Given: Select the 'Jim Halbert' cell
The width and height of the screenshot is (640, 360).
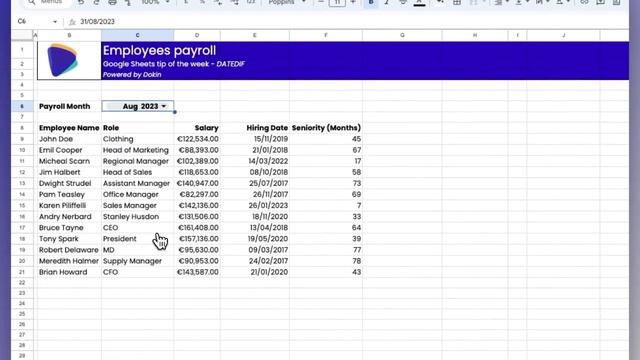Looking at the screenshot, I should (69, 172).
